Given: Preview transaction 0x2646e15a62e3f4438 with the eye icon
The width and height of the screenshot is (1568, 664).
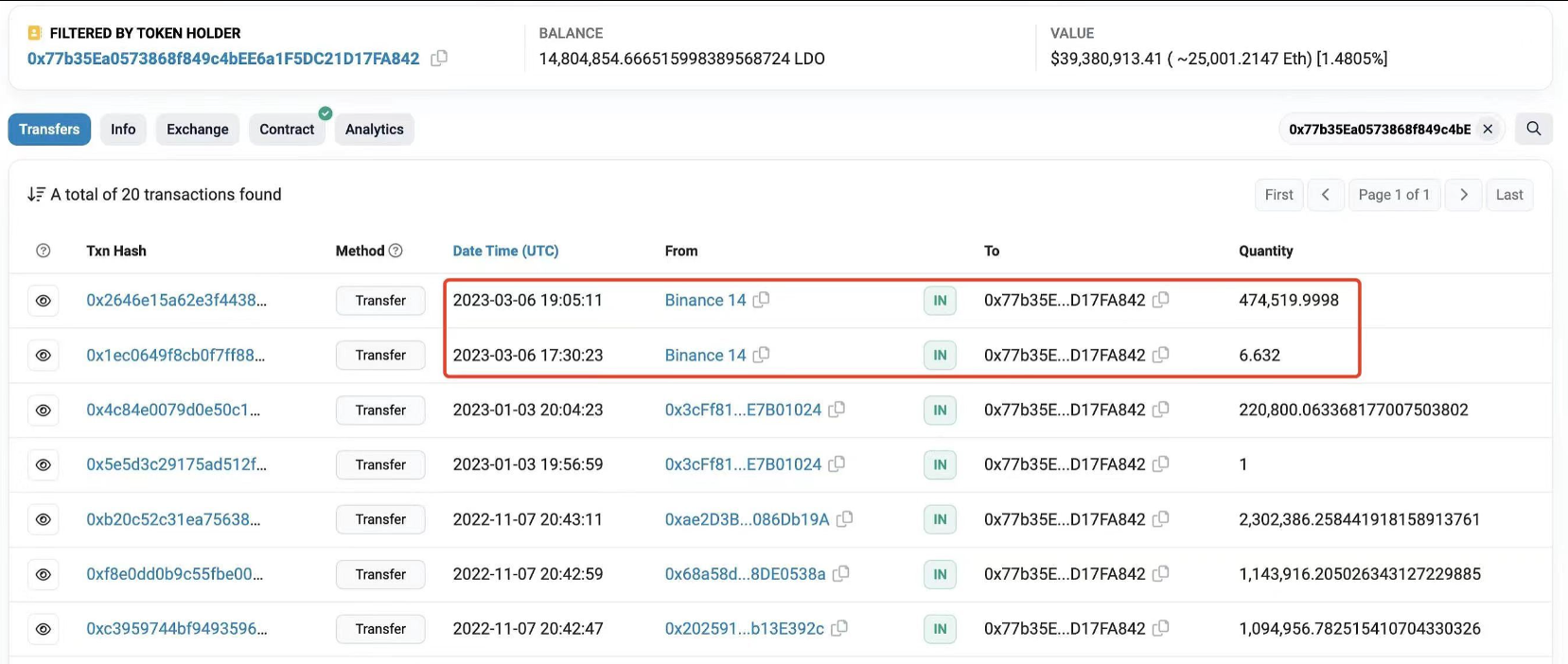Looking at the screenshot, I should point(44,301).
